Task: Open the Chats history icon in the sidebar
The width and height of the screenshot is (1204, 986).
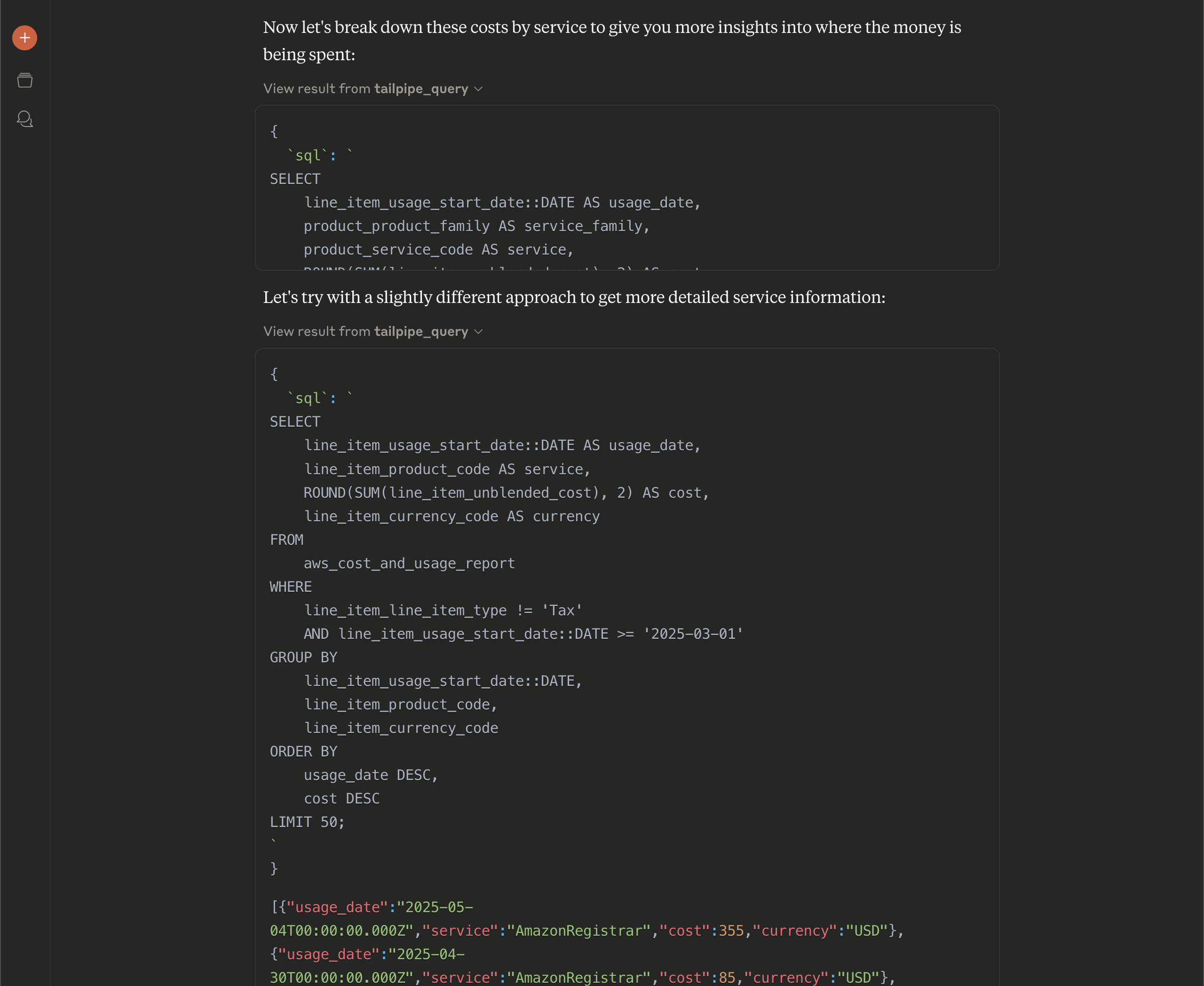Action: pyautogui.click(x=24, y=119)
